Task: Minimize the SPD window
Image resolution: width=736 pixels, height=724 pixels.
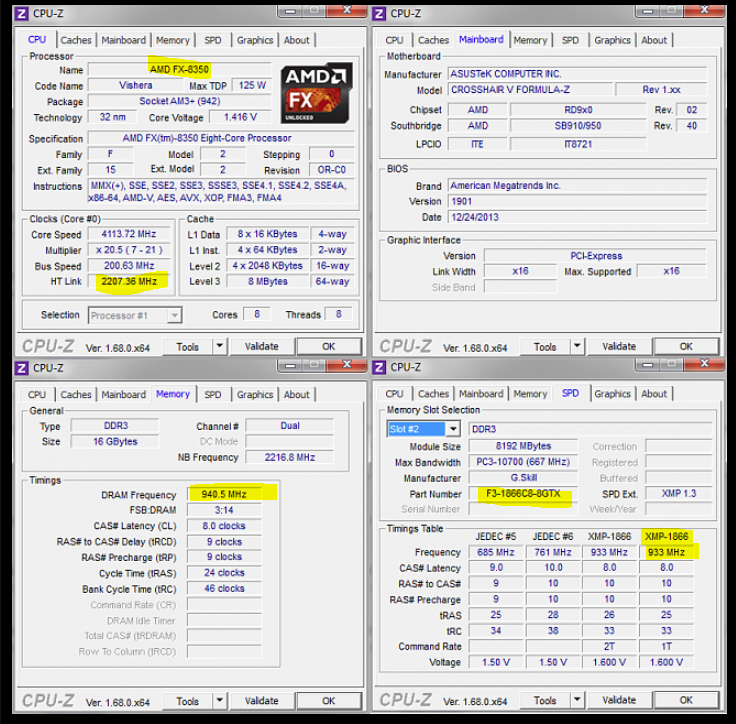Action: coord(648,365)
